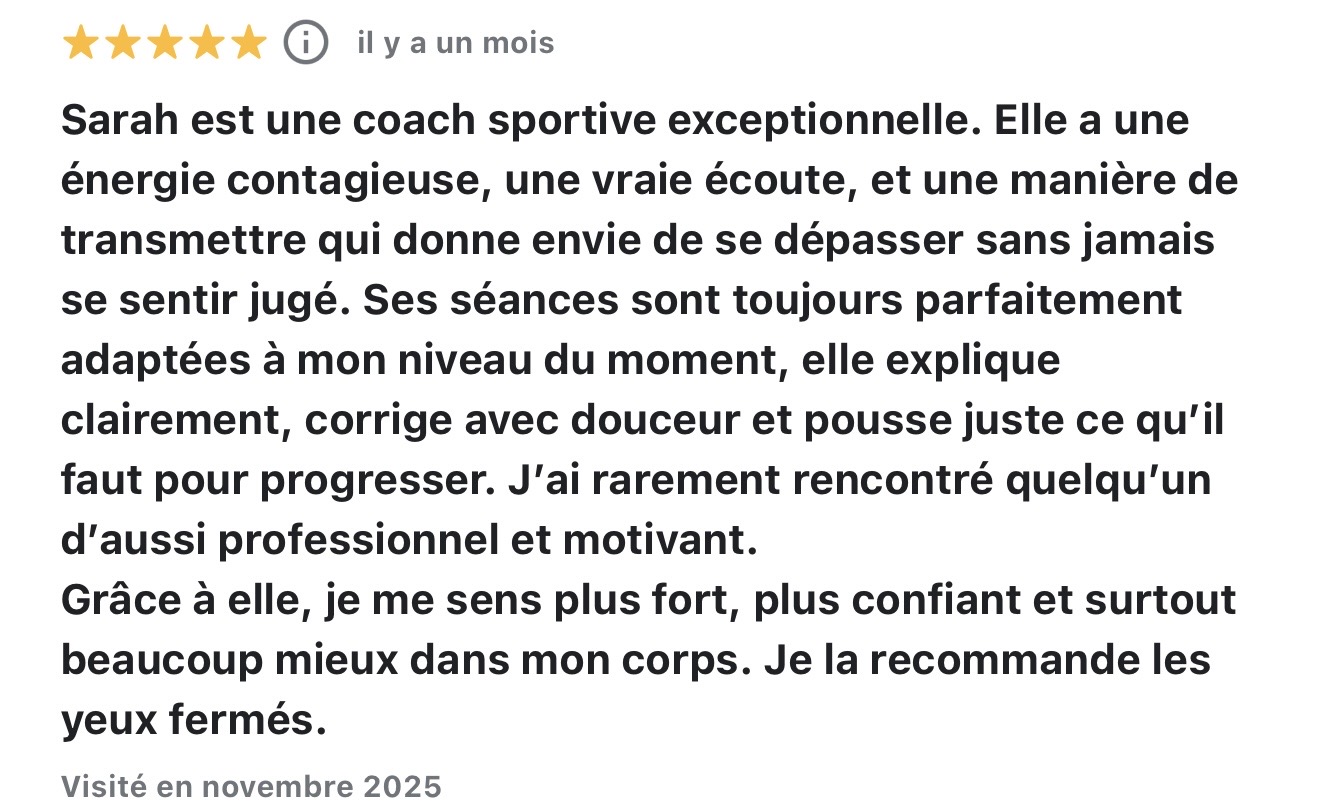This screenshot has height=807, width=1320.
Task: Click the second gold rating star
Action: (x=122, y=44)
